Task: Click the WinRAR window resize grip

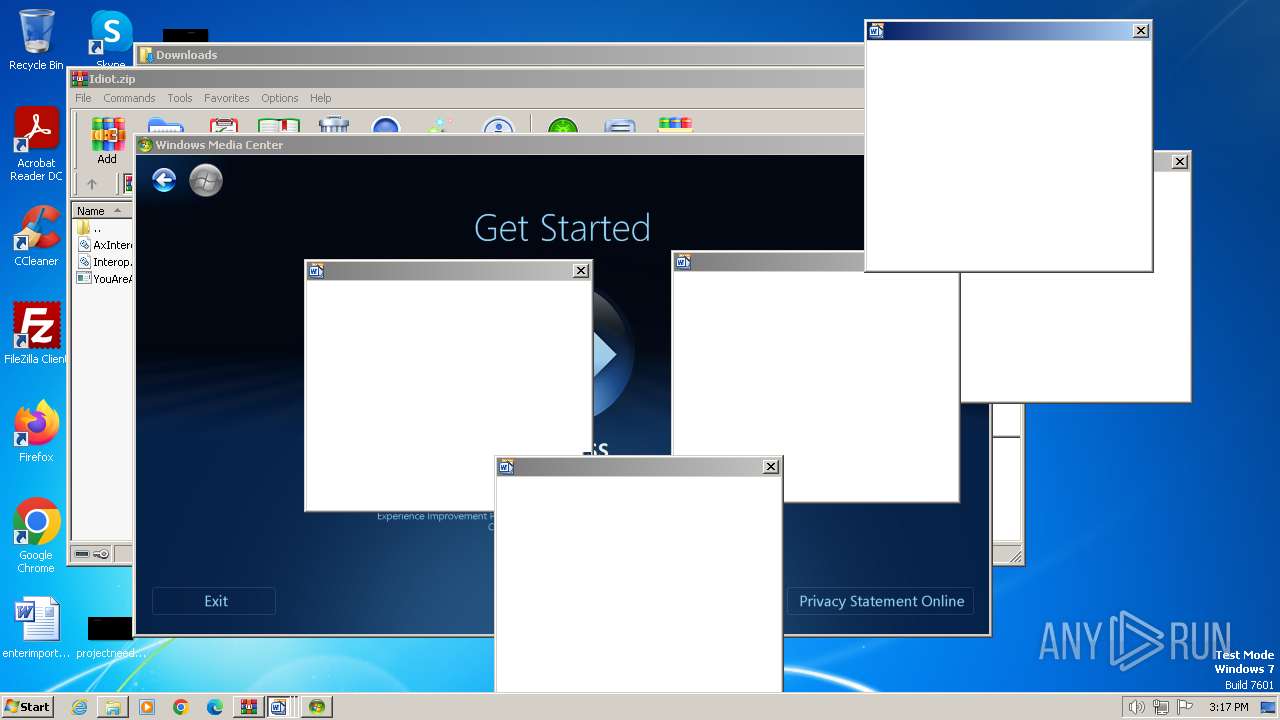Action: pyautogui.click(x=1015, y=556)
